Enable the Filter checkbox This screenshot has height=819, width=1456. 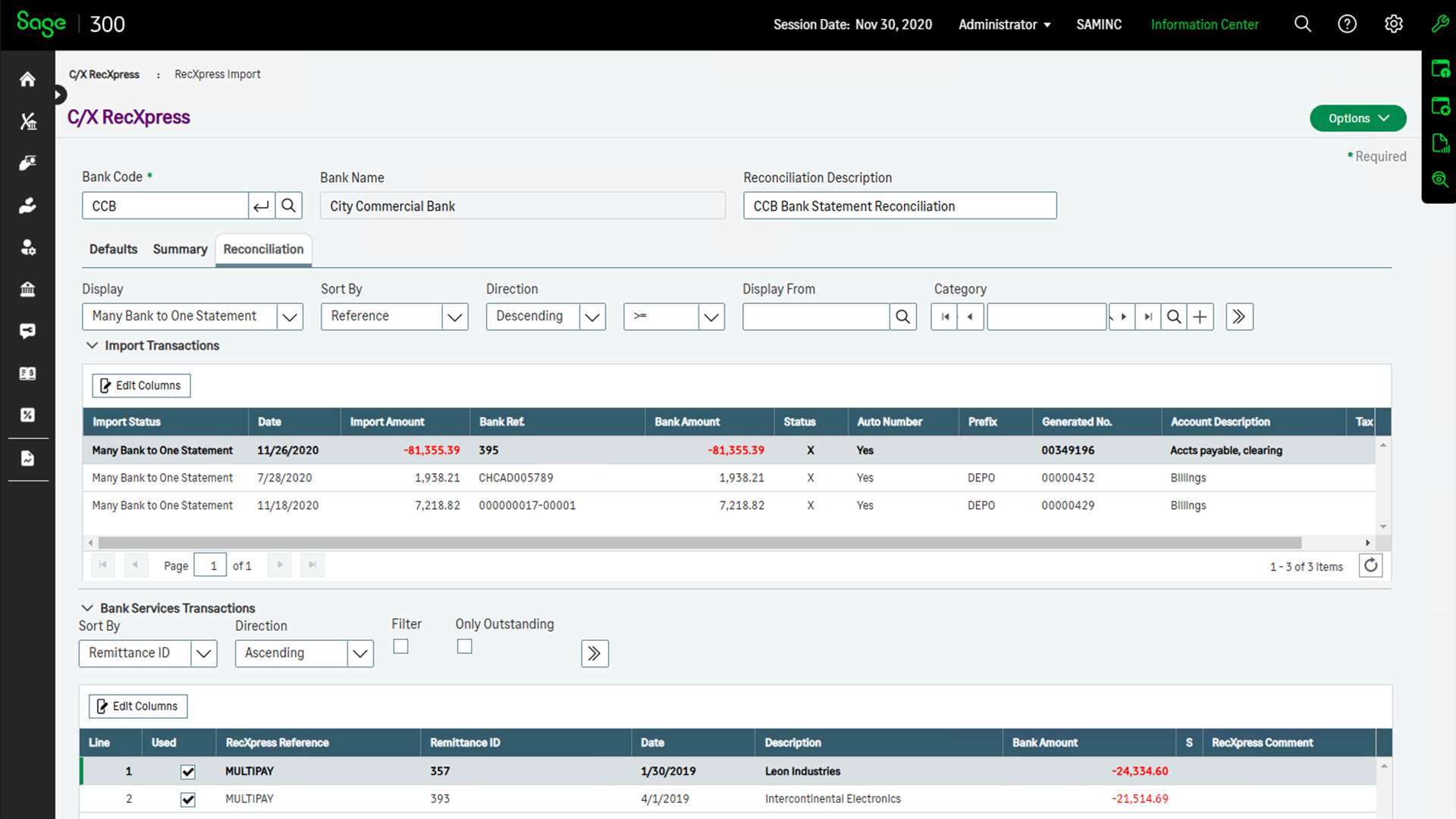click(x=400, y=646)
